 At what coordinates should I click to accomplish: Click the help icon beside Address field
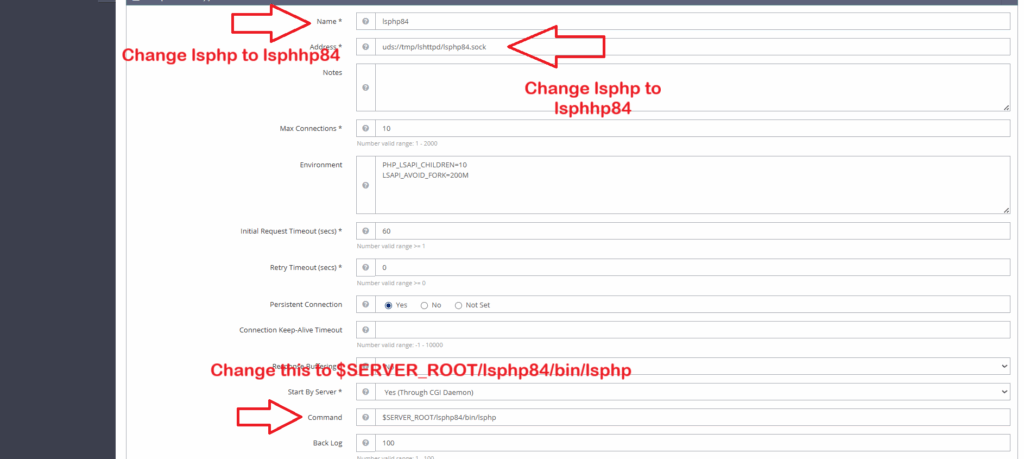tap(365, 47)
